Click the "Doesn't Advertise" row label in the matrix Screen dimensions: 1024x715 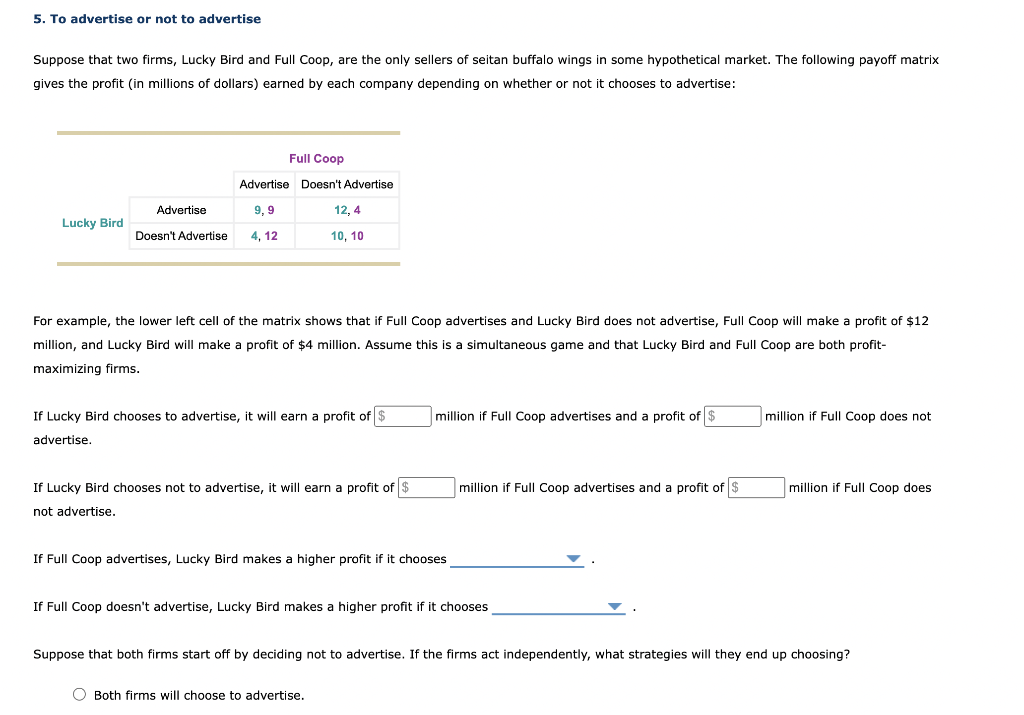(x=181, y=236)
